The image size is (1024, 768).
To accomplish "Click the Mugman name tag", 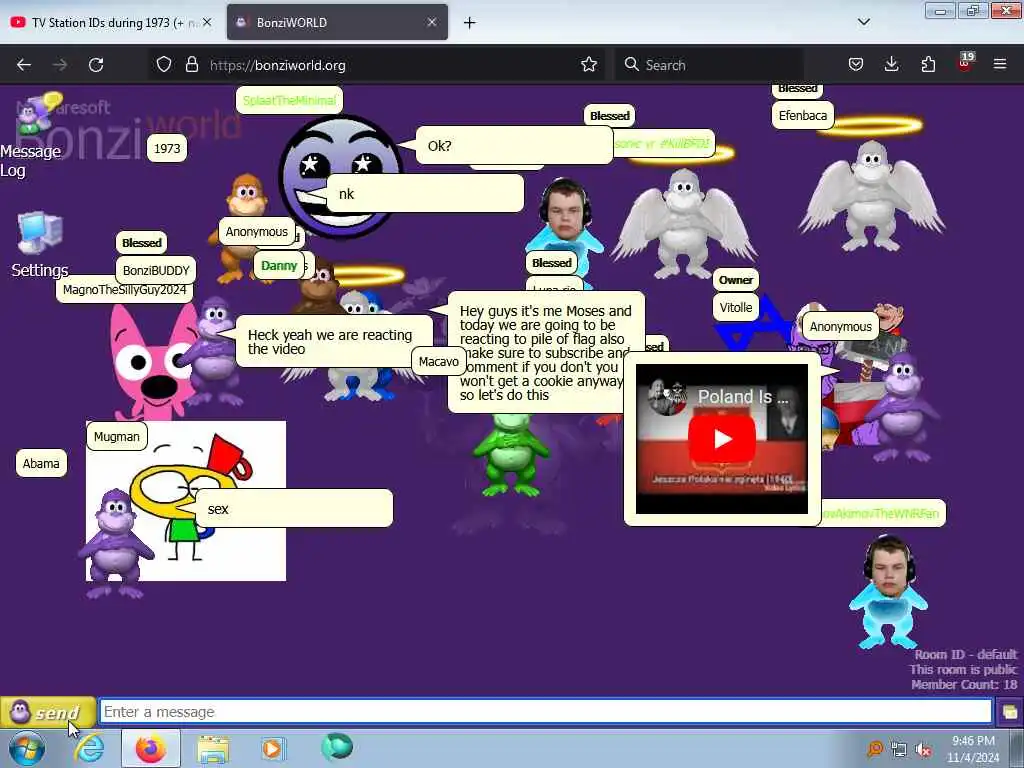I will [x=116, y=437].
